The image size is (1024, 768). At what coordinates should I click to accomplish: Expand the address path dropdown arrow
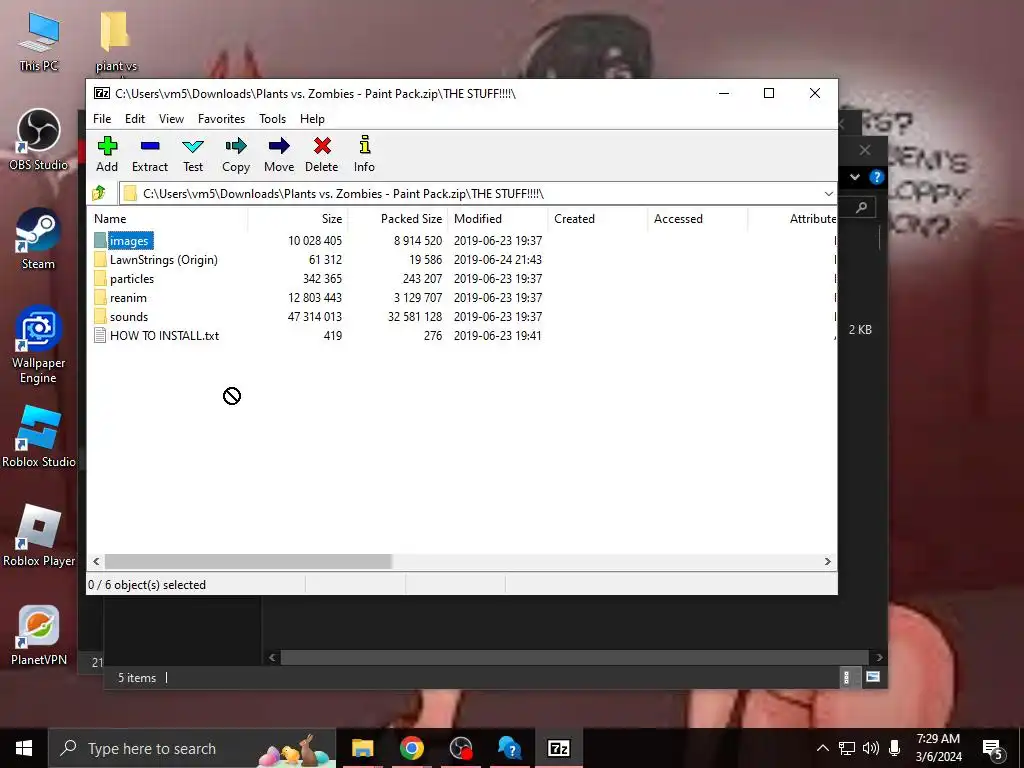829,194
